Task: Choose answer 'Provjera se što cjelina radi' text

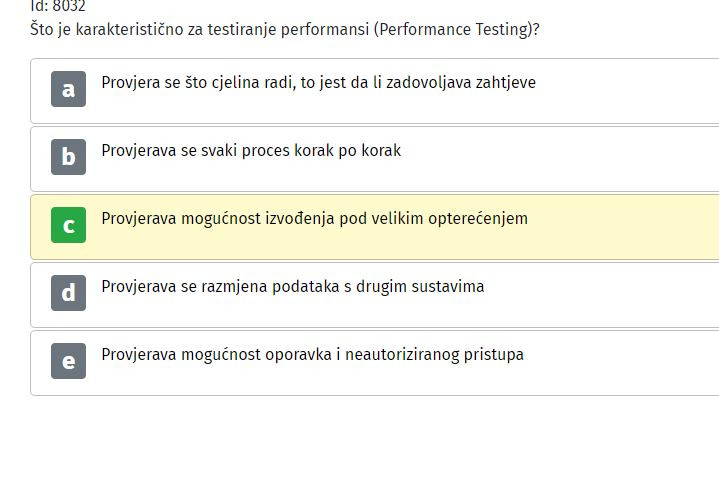Action: [319, 83]
